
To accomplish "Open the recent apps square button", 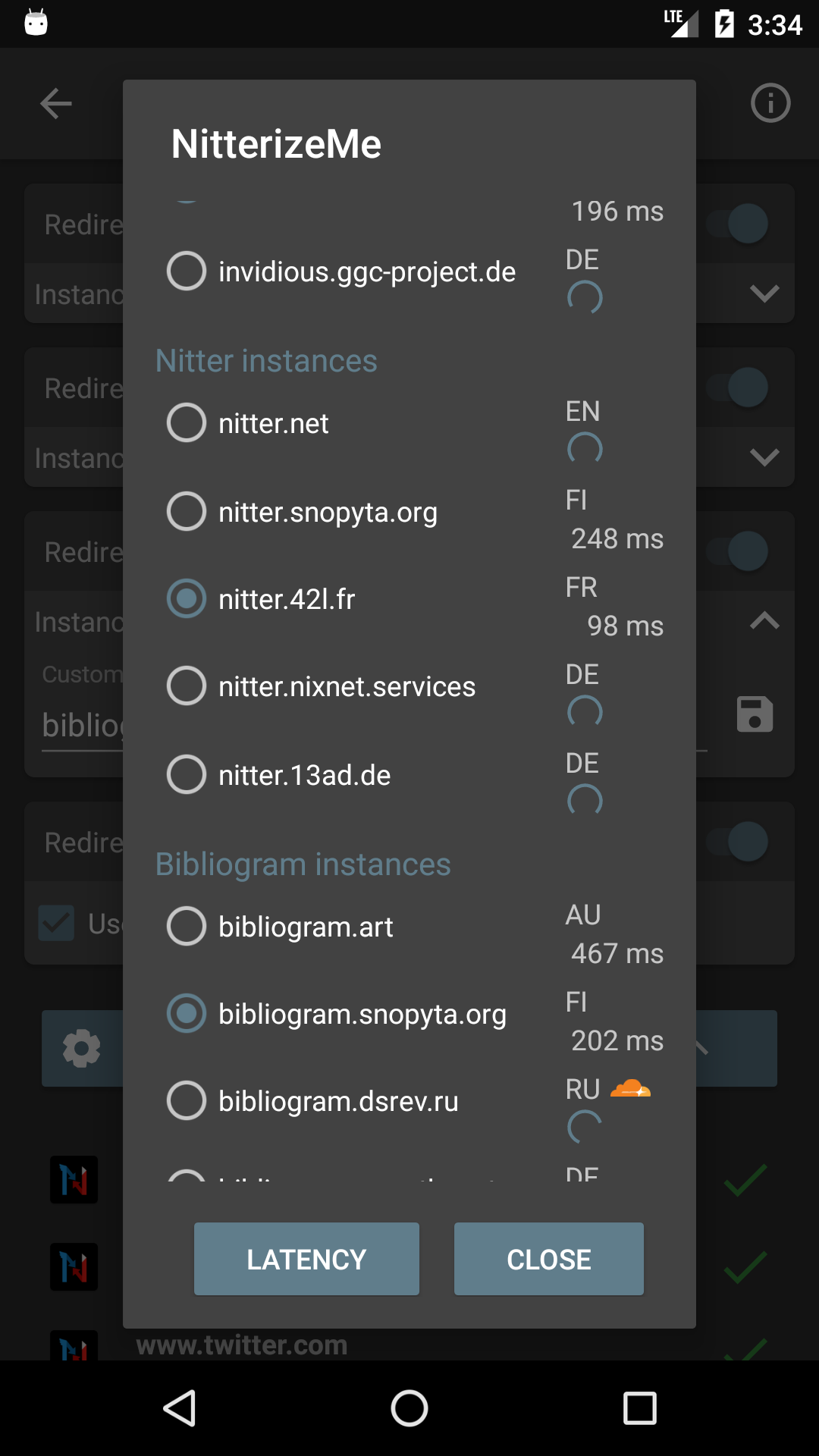I will click(639, 1408).
